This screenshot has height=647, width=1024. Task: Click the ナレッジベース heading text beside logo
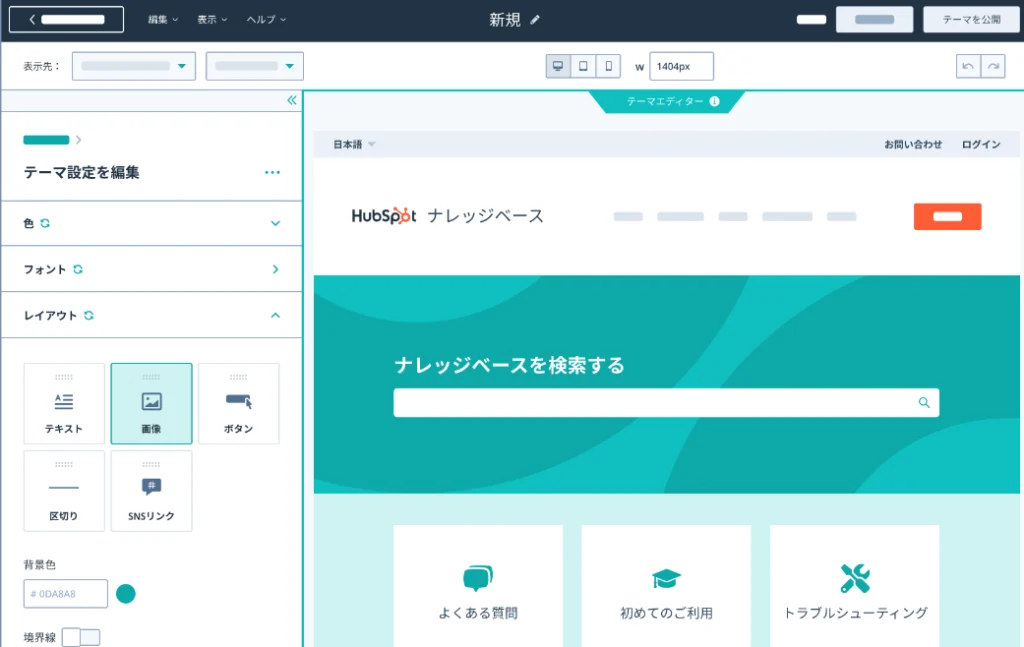485,216
